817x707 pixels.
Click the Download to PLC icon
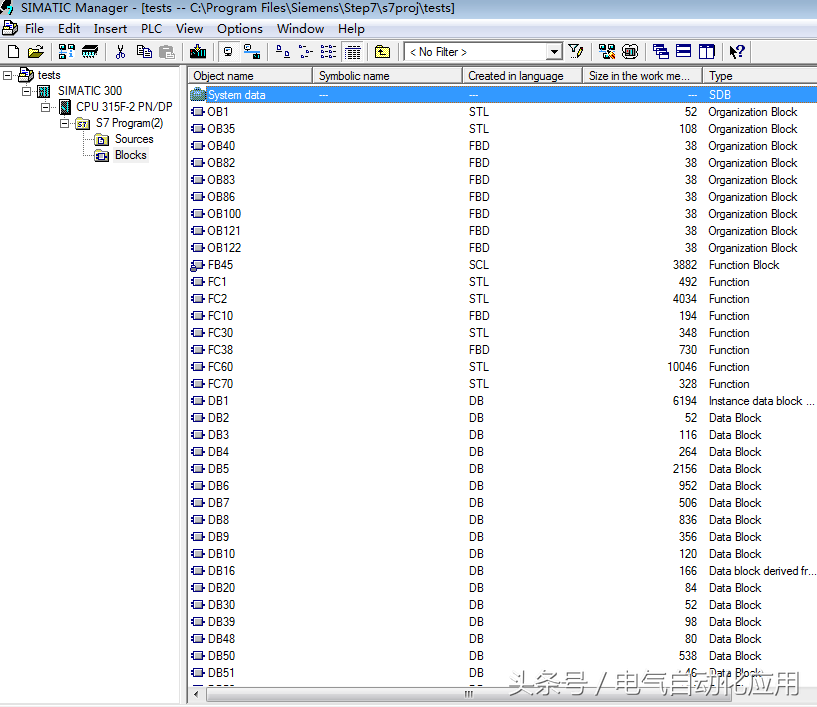point(198,51)
